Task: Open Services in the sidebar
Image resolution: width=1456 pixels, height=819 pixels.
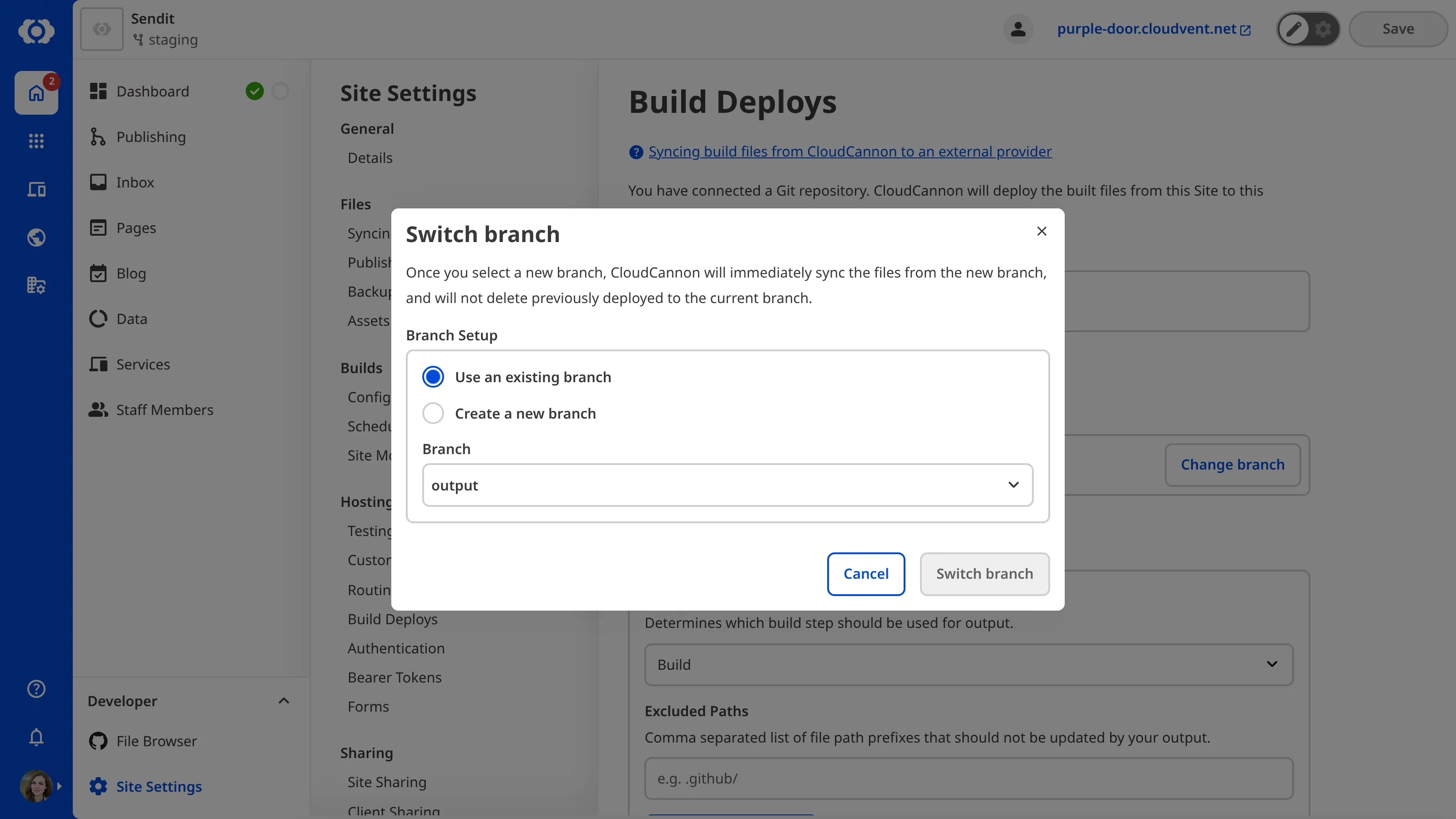Action: click(x=143, y=364)
